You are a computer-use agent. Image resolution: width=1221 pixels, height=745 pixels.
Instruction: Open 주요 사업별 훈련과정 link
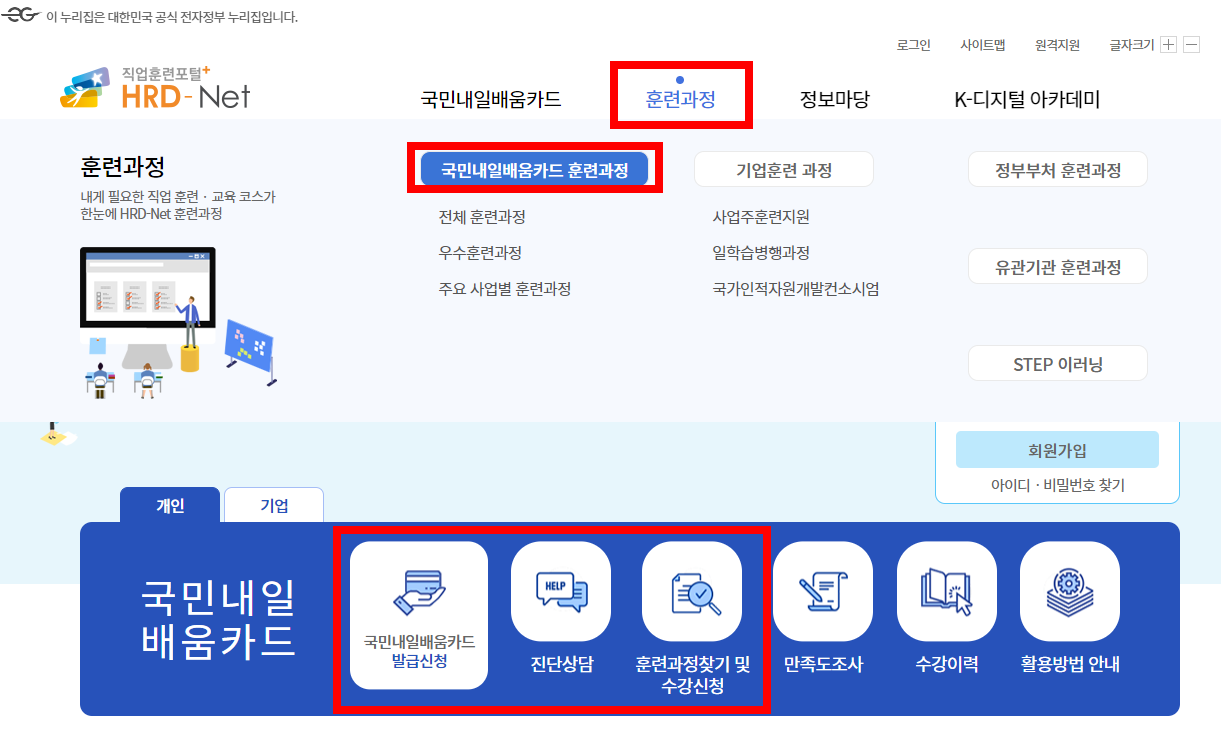pyautogui.click(x=505, y=289)
